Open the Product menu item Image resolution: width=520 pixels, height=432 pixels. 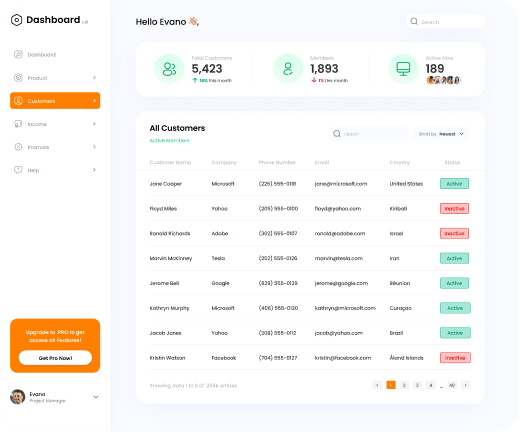pyautogui.click(x=55, y=78)
